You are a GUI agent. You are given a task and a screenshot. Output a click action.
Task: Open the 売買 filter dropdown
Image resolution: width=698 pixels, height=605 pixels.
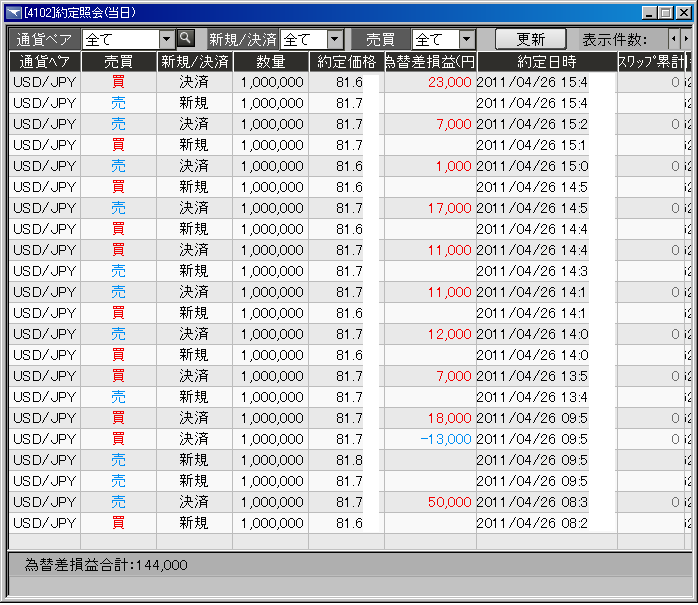[x=465, y=40]
